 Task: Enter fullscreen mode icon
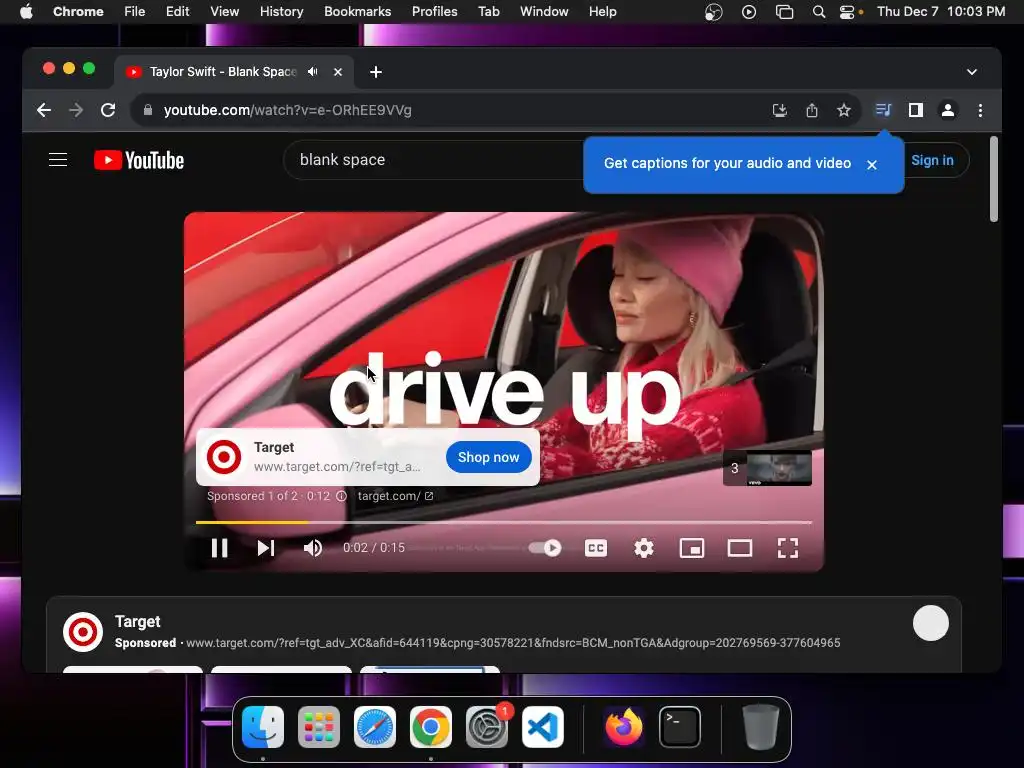[788, 548]
